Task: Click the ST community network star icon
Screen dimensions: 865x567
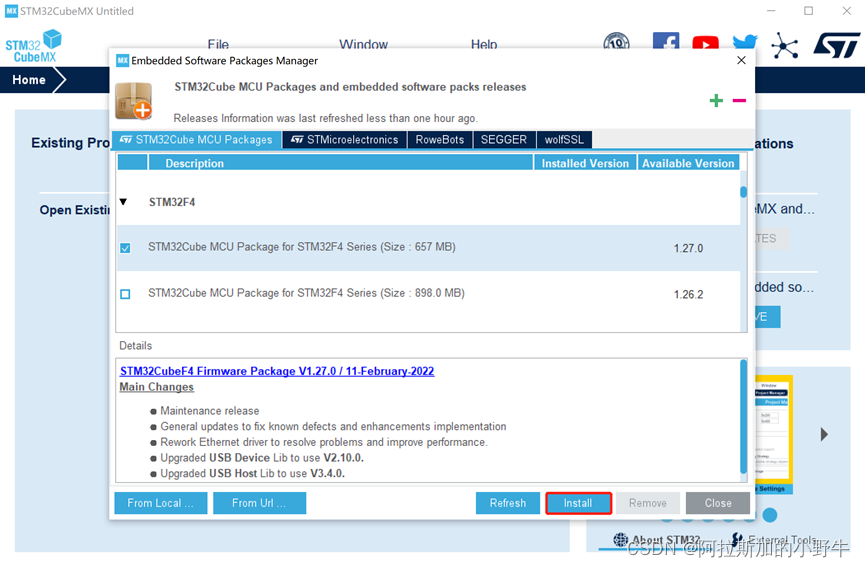Action: click(784, 45)
